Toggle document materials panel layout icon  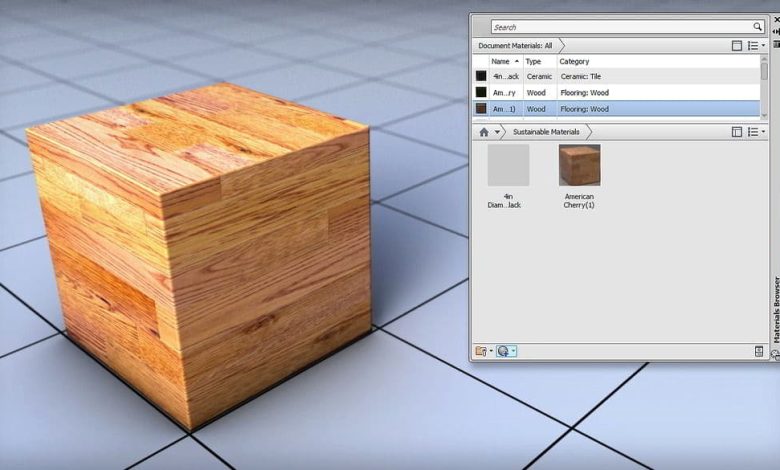tap(737, 46)
